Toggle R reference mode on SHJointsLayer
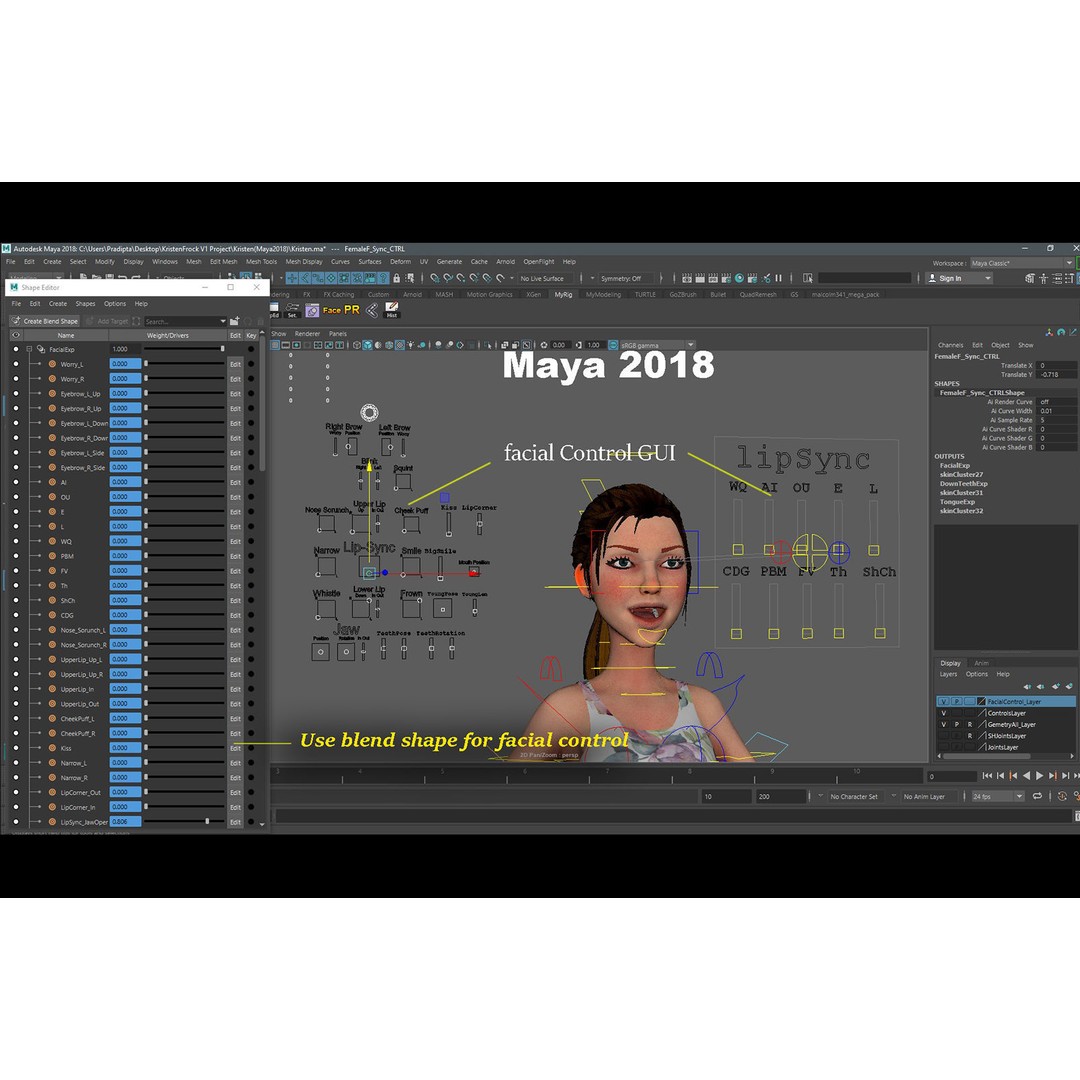The width and height of the screenshot is (1080, 1080). 970,736
